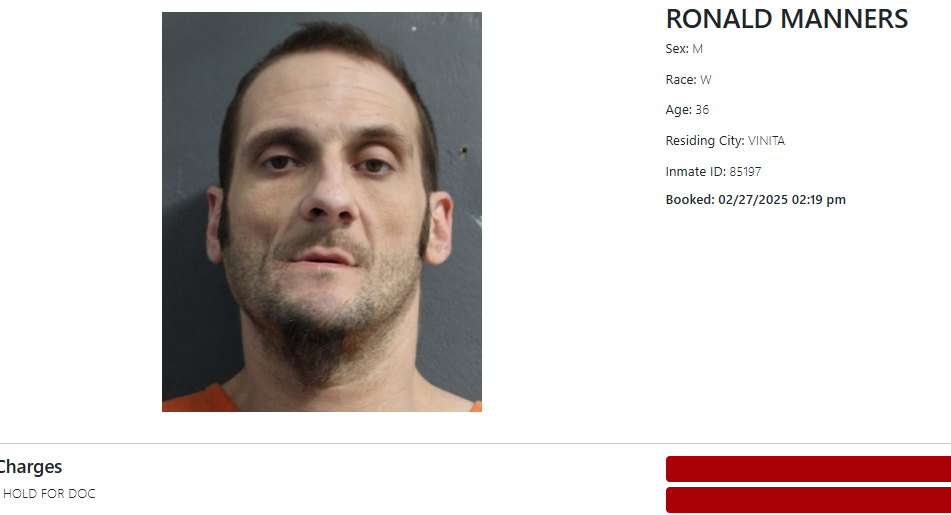This screenshot has width=951, height=515.
Task: Click the horizontal divider above Charges
Action: point(476,443)
